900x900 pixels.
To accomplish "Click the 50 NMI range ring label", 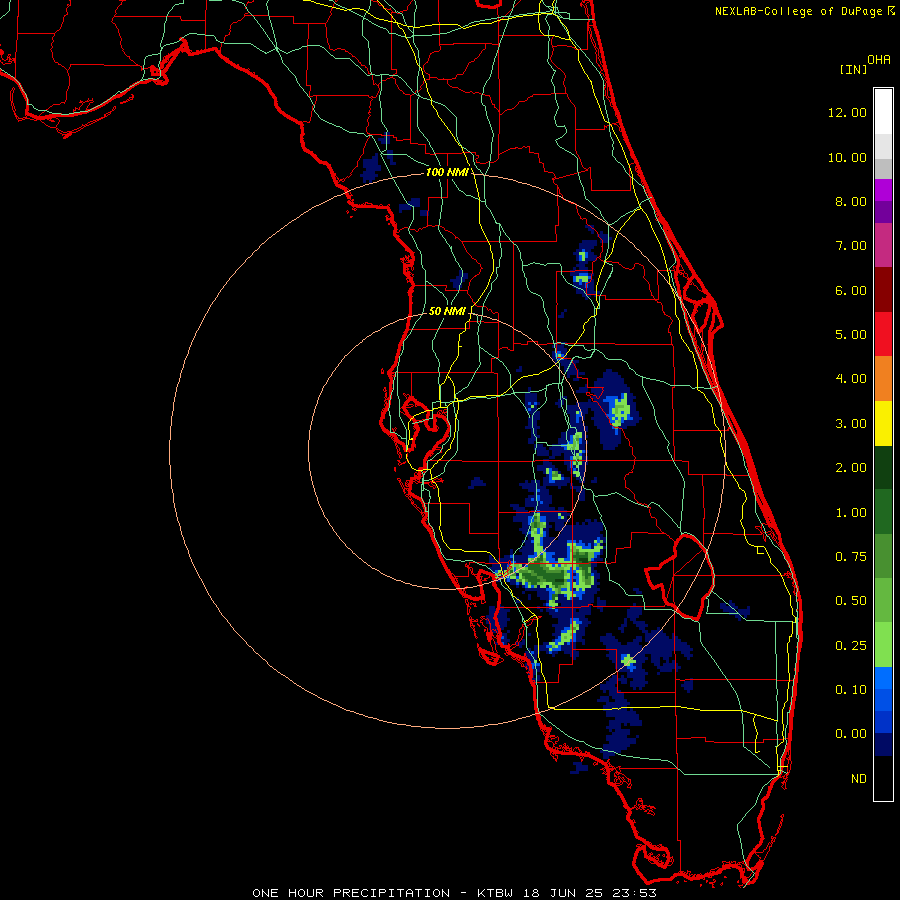I will point(447,311).
